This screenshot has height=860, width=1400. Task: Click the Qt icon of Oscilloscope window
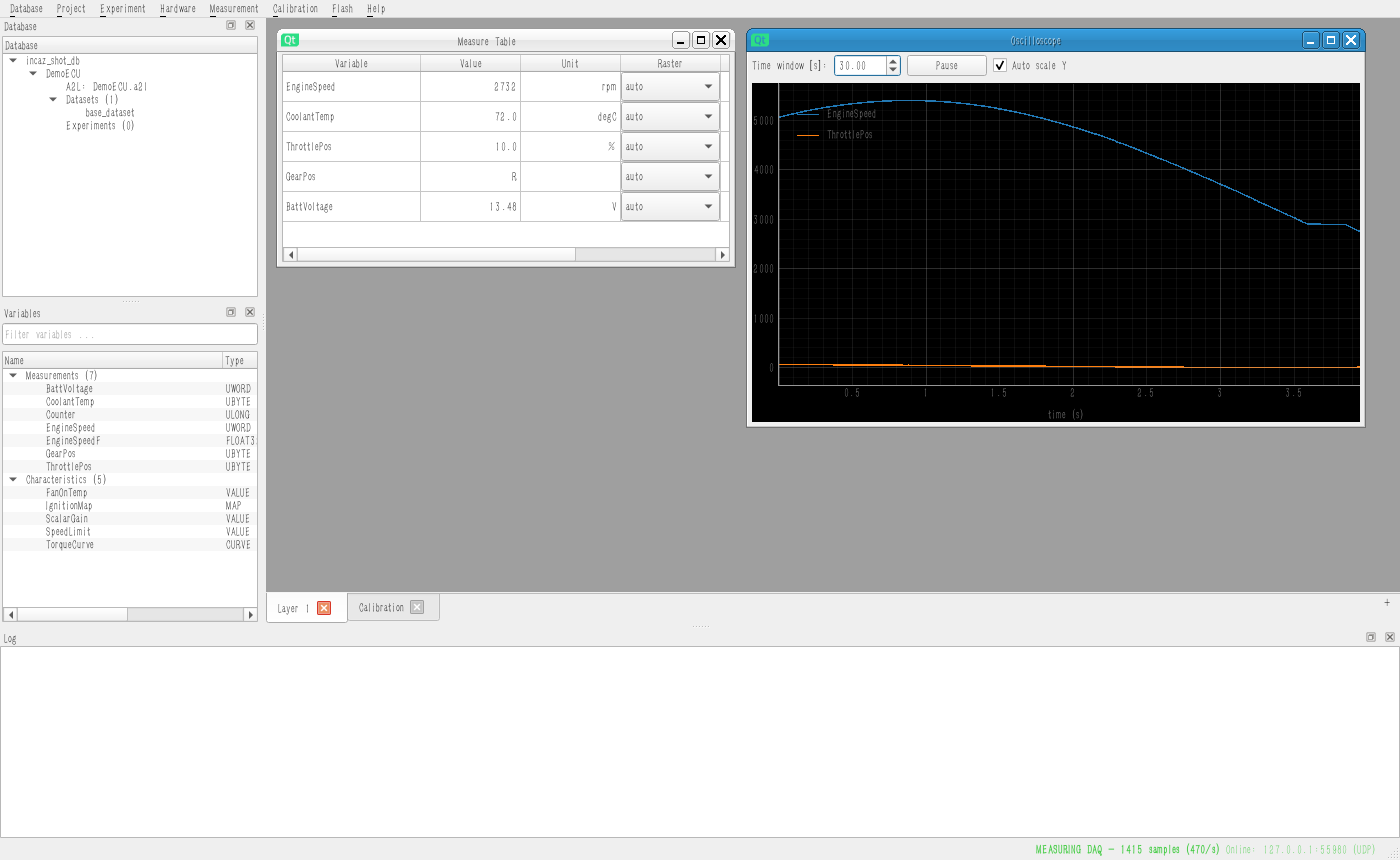pos(761,41)
